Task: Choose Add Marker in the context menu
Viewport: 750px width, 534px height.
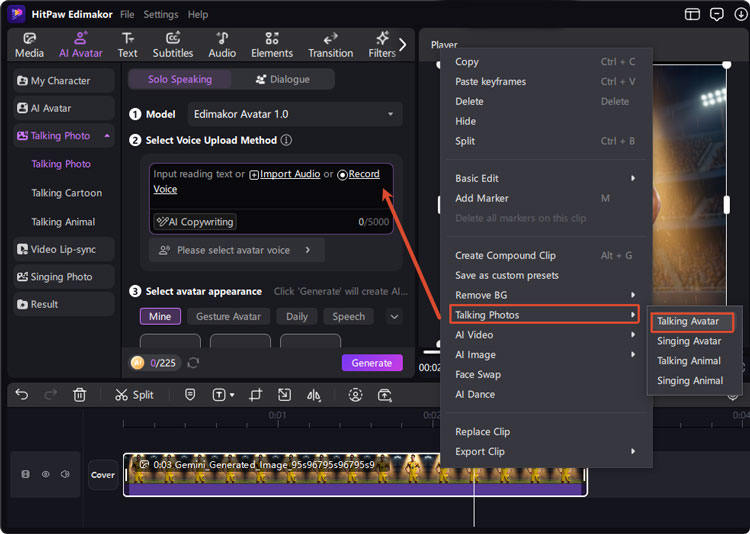Action: [x=545, y=198]
